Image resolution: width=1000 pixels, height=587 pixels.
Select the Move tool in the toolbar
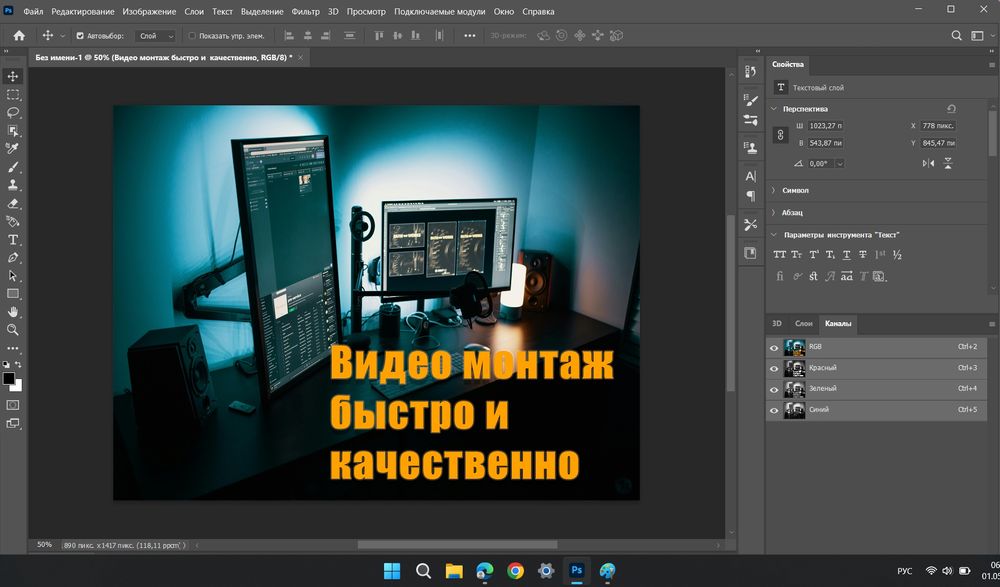click(13, 76)
